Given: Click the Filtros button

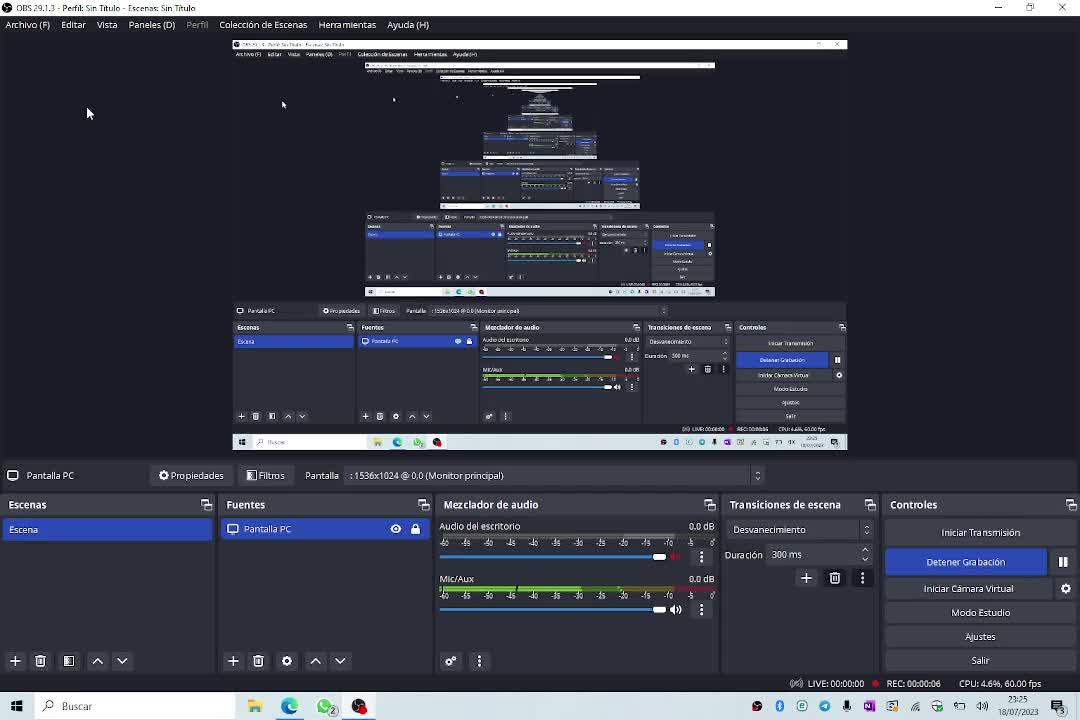Looking at the screenshot, I should tap(266, 475).
